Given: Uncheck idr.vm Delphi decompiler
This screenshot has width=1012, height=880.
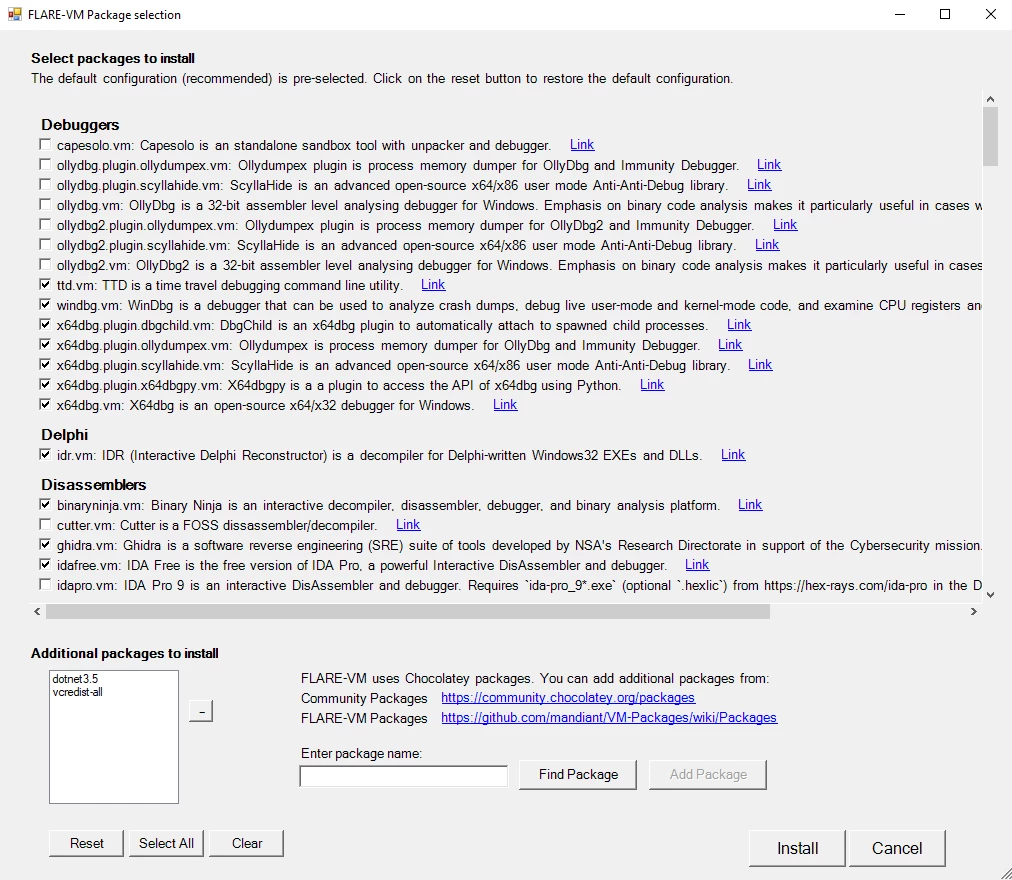Looking at the screenshot, I should coord(45,455).
